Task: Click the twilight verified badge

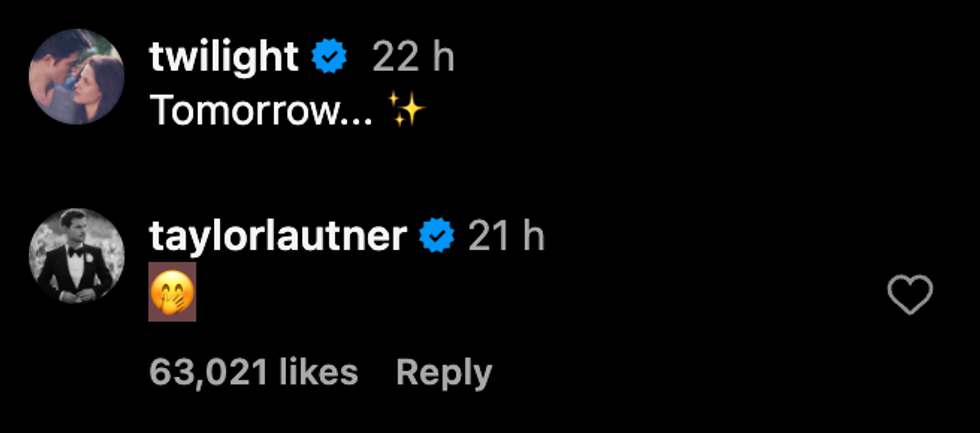Action: pyautogui.click(x=329, y=58)
